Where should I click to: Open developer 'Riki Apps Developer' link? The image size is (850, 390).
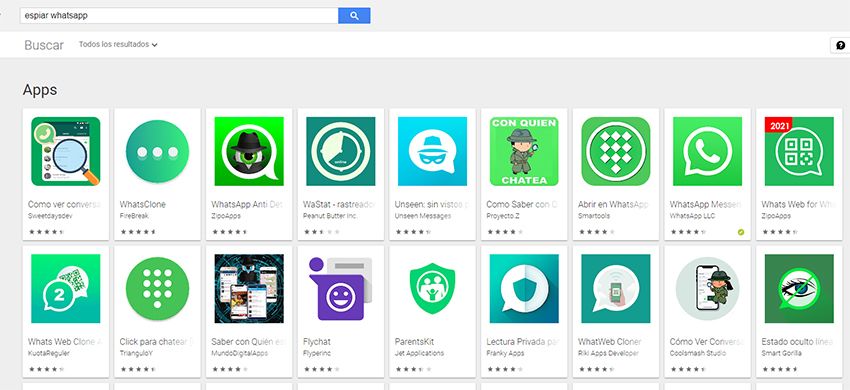tap(608, 353)
